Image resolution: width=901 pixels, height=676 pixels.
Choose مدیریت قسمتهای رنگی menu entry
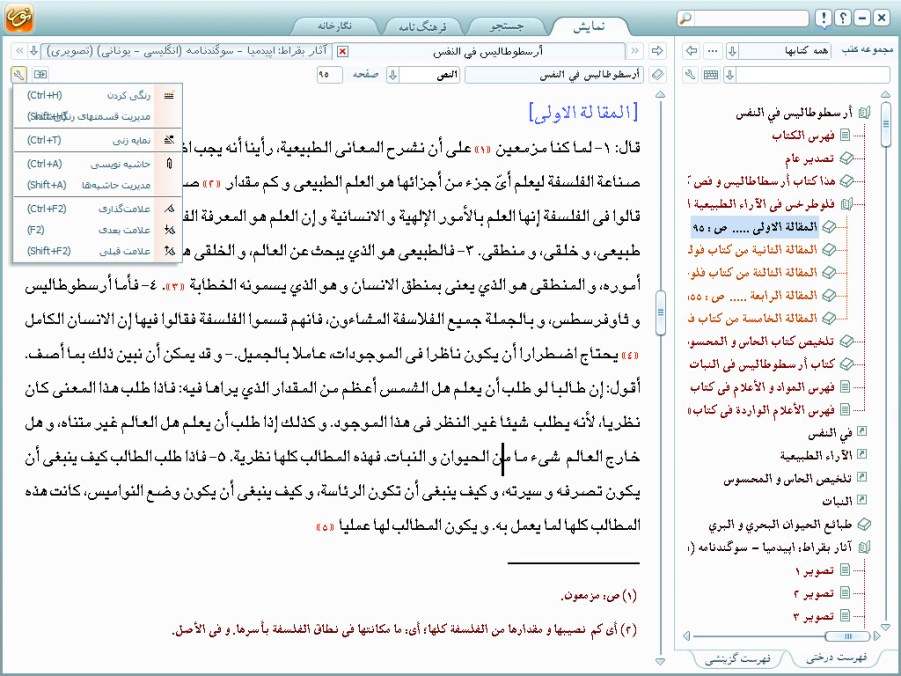point(98,116)
